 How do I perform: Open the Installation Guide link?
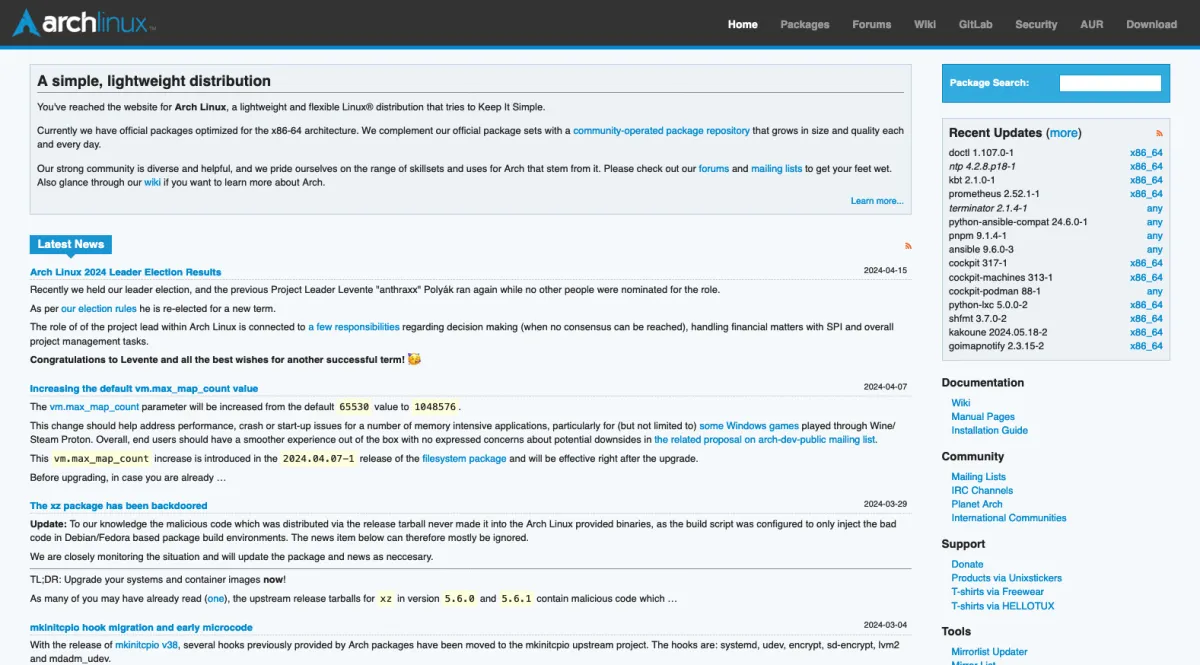pos(990,431)
